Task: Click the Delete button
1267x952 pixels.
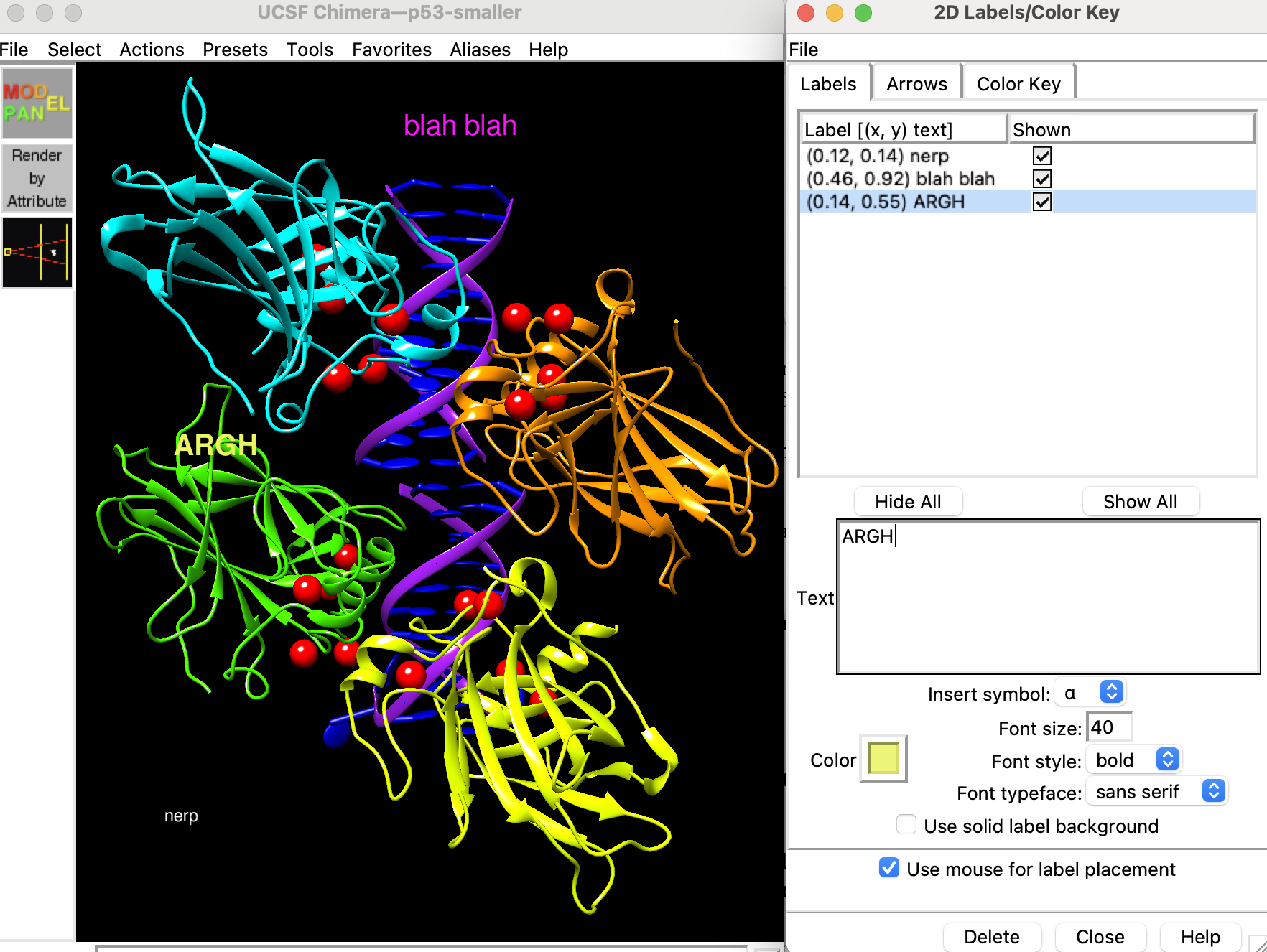Action: pyautogui.click(x=991, y=936)
